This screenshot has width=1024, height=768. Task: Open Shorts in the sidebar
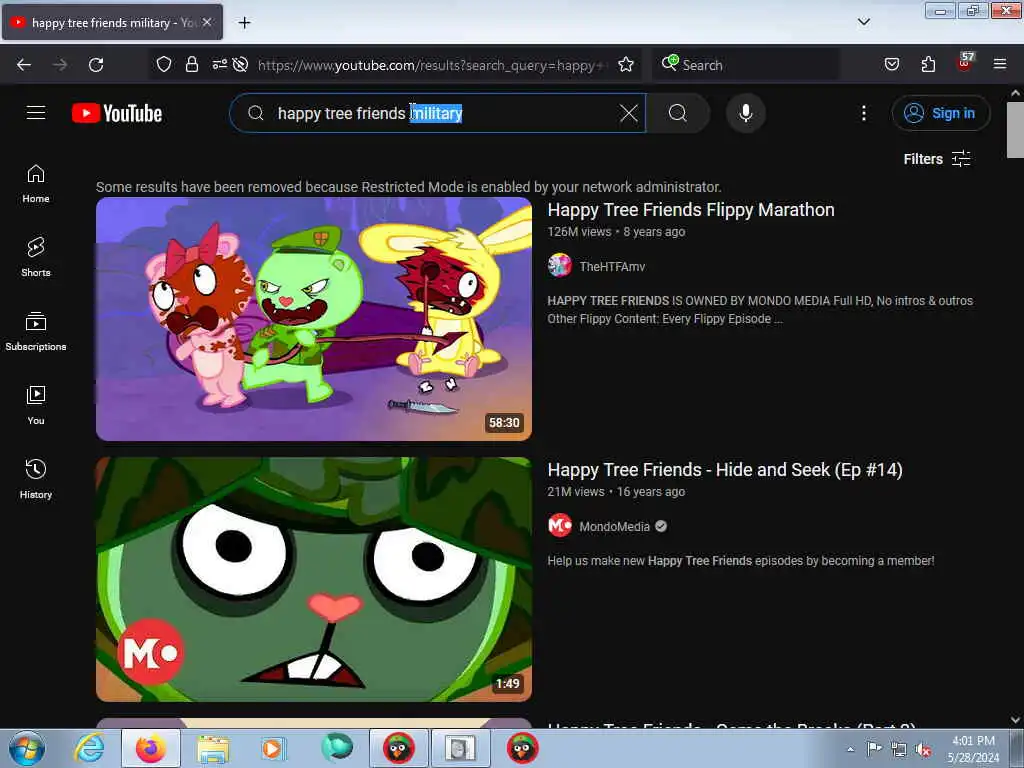[x=36, y=257]
